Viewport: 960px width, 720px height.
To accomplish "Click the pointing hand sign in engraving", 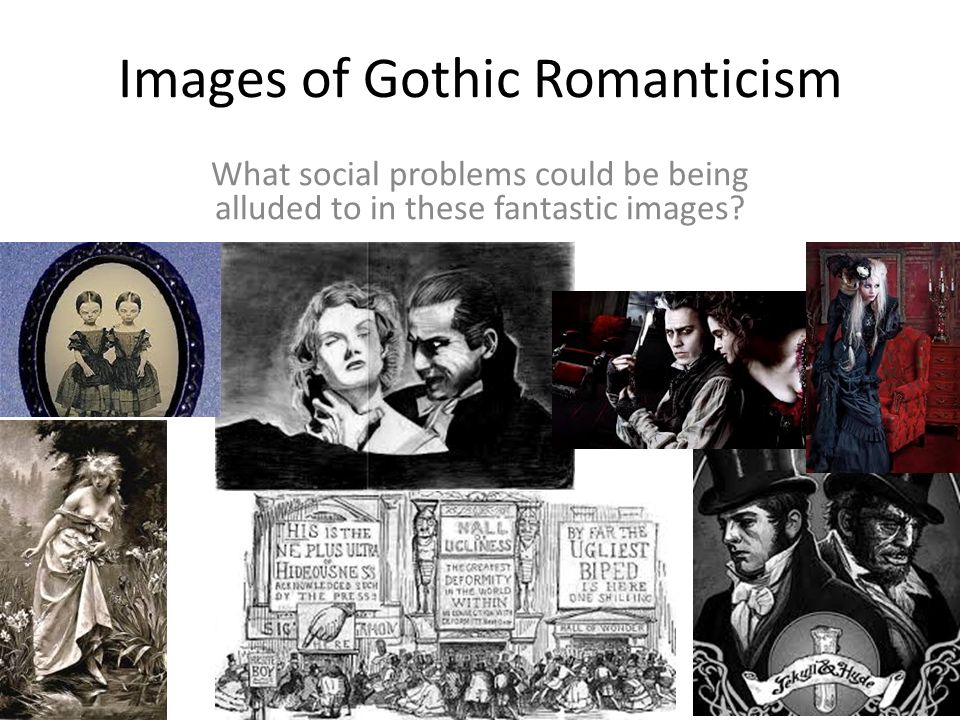I will pyautogui.click(x=326, y=626).
